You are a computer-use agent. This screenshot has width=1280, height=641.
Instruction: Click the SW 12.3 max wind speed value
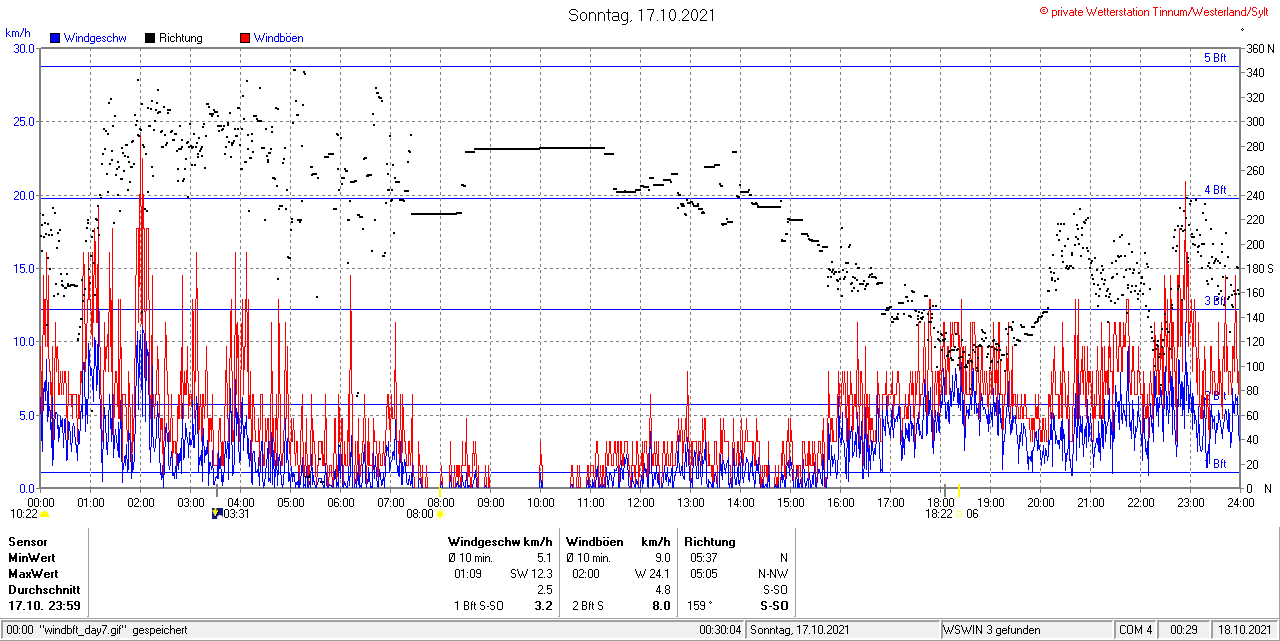click(x=532, y=574)
